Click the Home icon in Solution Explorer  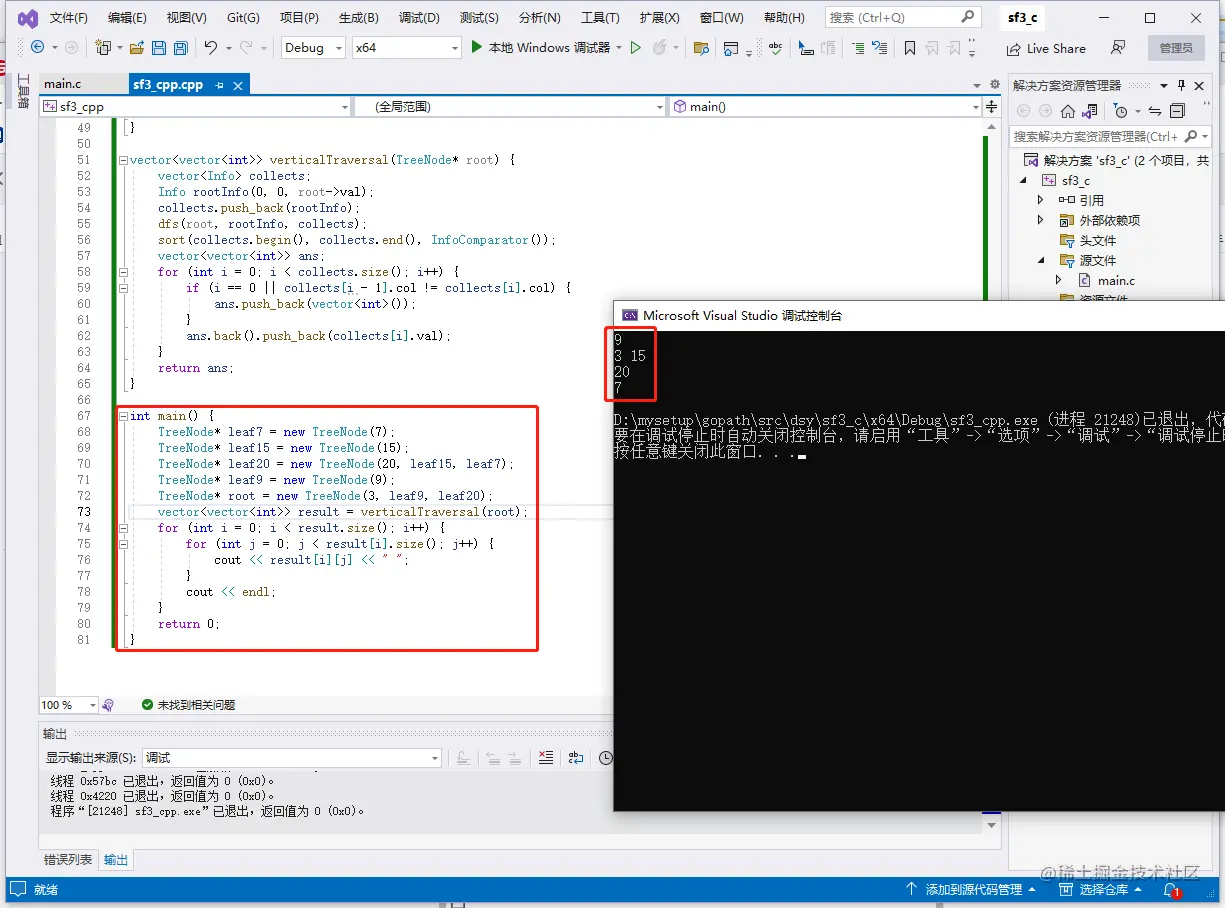point(1068,111)
